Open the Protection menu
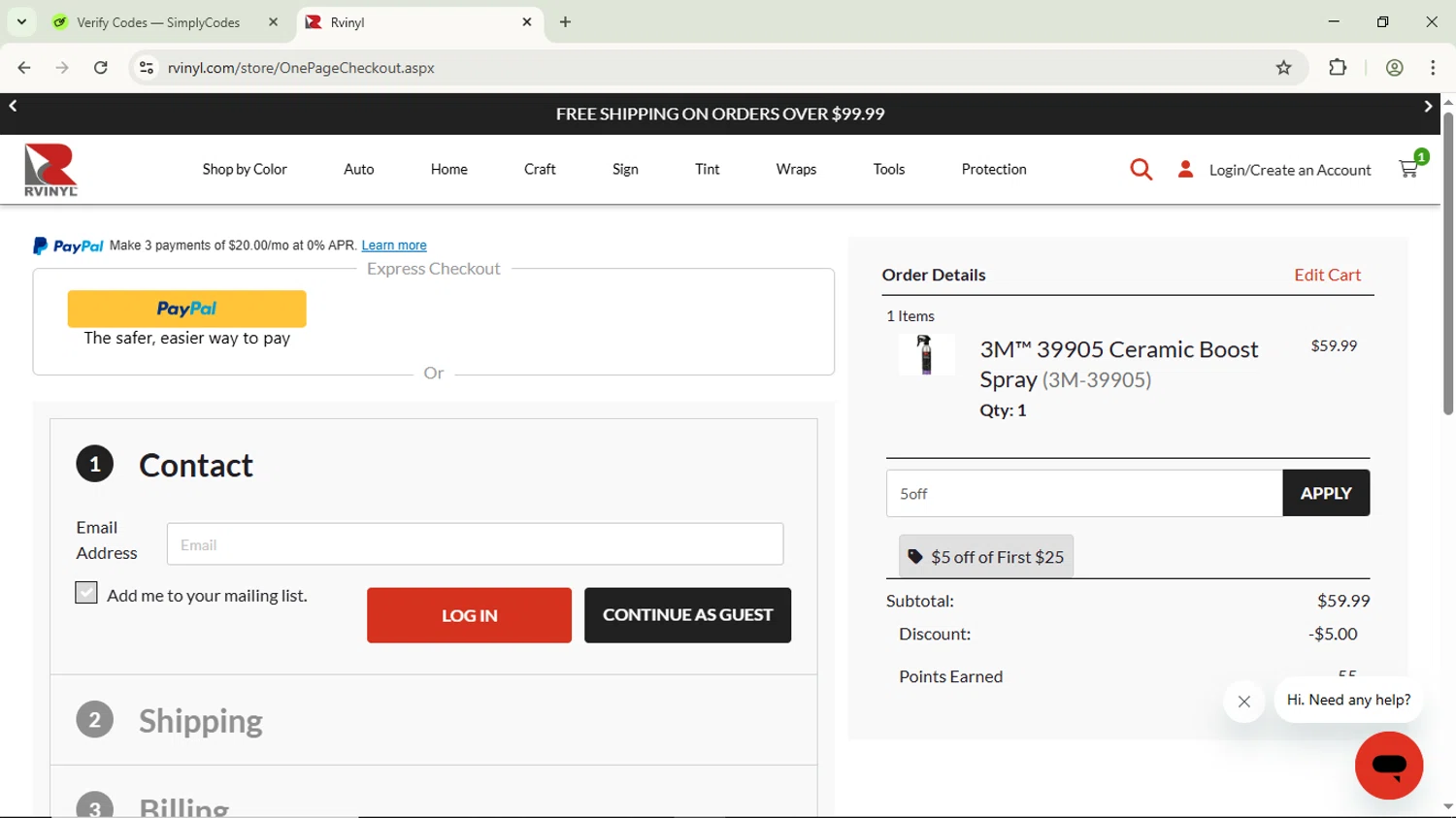Screen dimensions: 1456x818 coord(994,170)
